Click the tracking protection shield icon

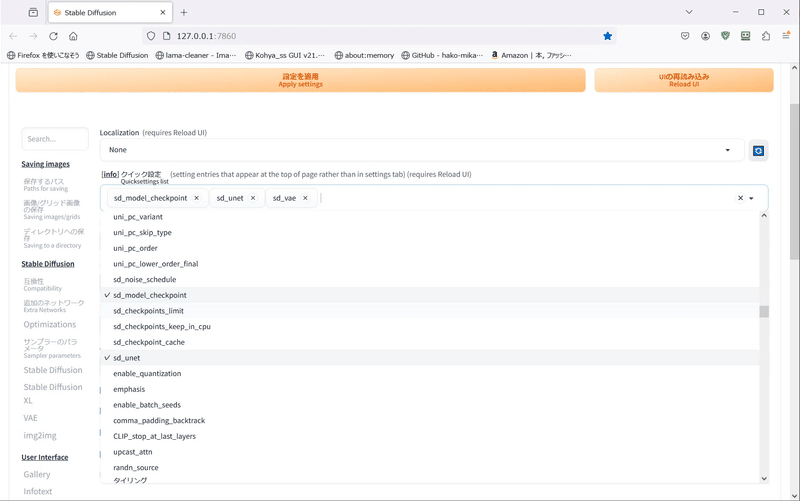151,36
